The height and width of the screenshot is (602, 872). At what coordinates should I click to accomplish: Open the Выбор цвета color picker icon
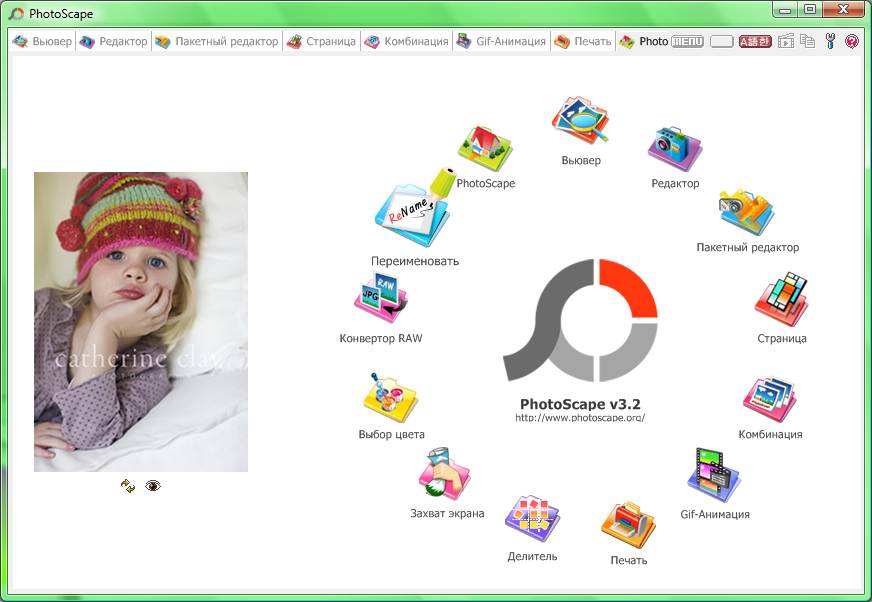pyautogui.click(x=390, y=397)
